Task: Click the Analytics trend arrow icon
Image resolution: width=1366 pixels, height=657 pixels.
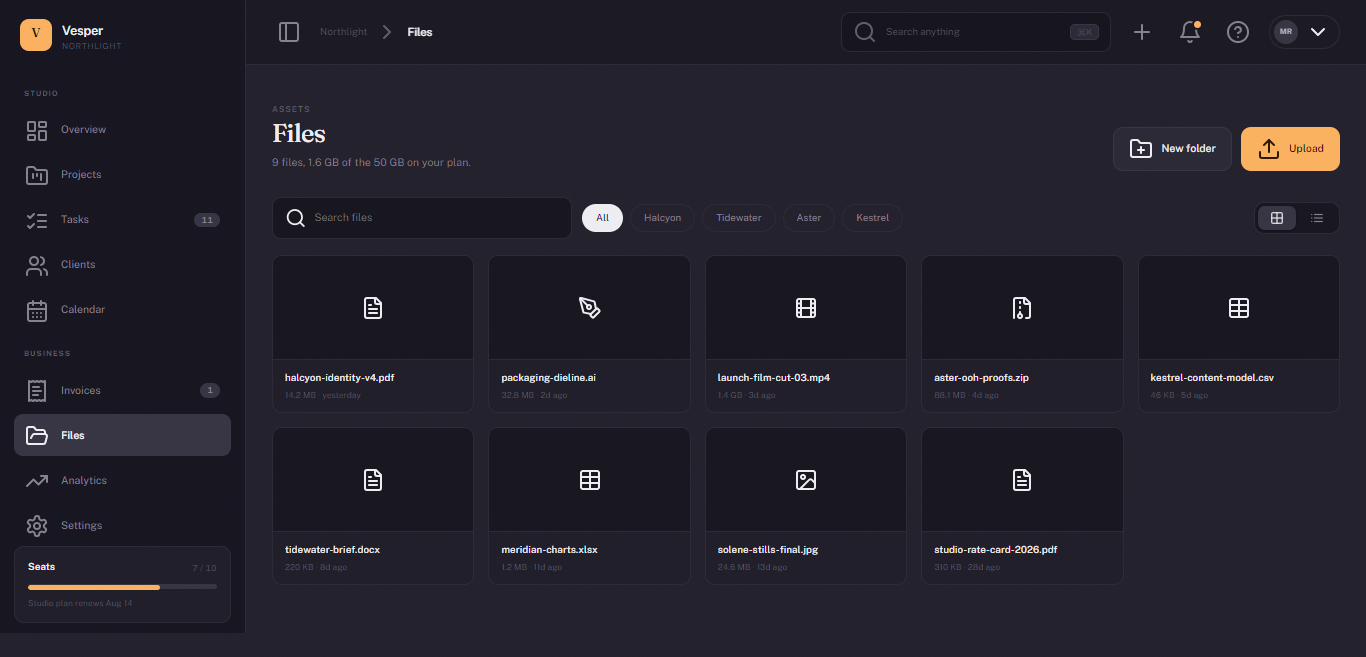Action: pos(37,481)
